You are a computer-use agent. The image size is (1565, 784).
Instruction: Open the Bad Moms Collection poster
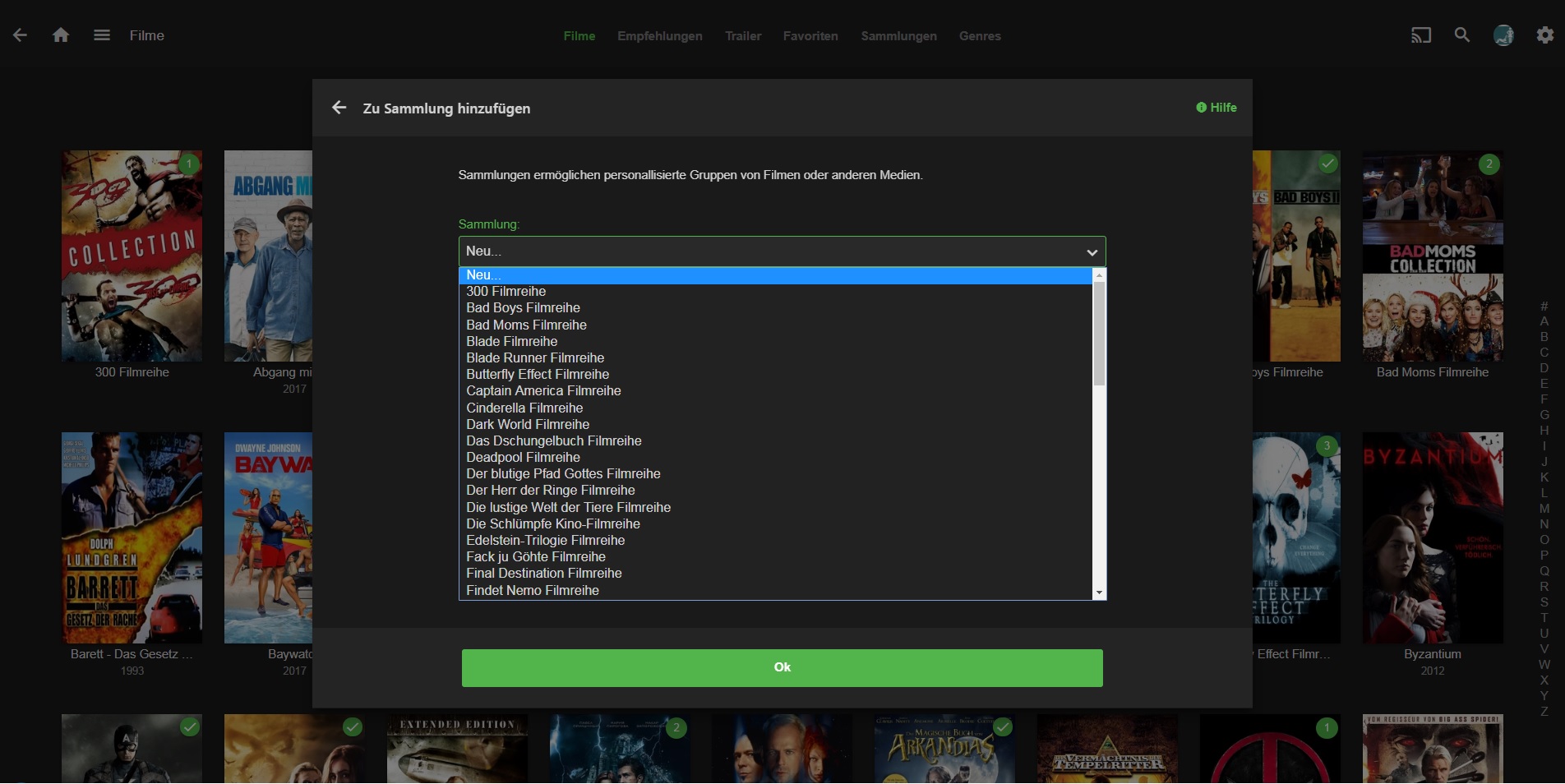click(1433, 256)
